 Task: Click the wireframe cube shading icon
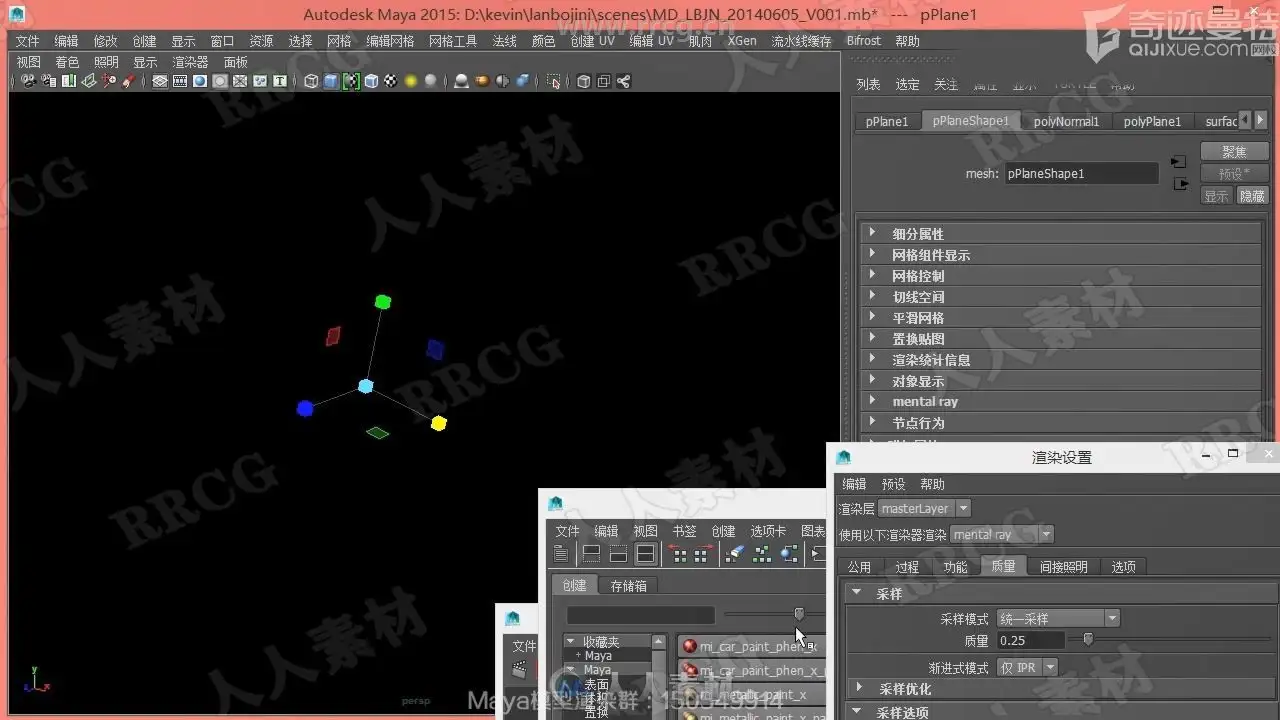(311, 81)
